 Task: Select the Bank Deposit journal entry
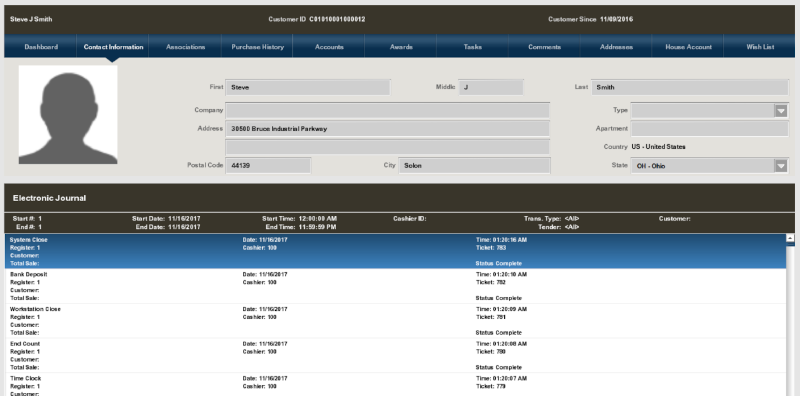[395, 286]
